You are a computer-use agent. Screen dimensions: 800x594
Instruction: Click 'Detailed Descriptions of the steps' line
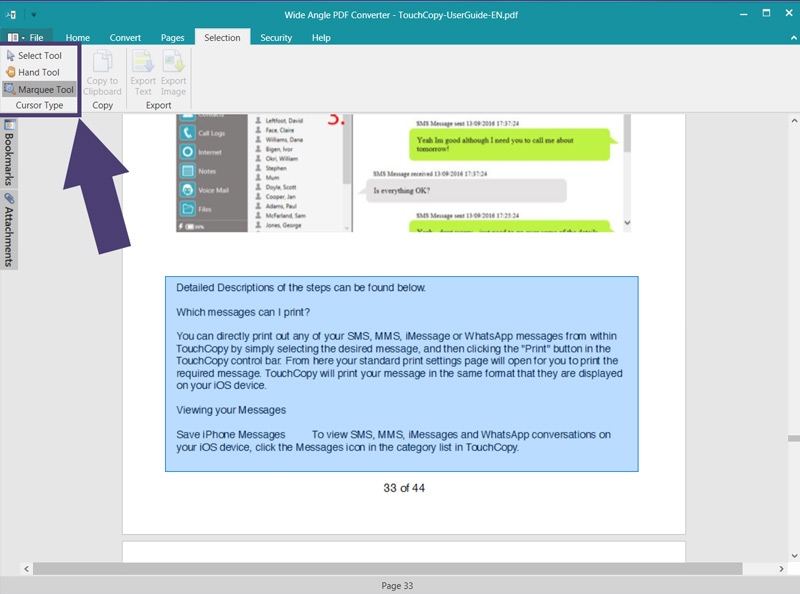301,287
